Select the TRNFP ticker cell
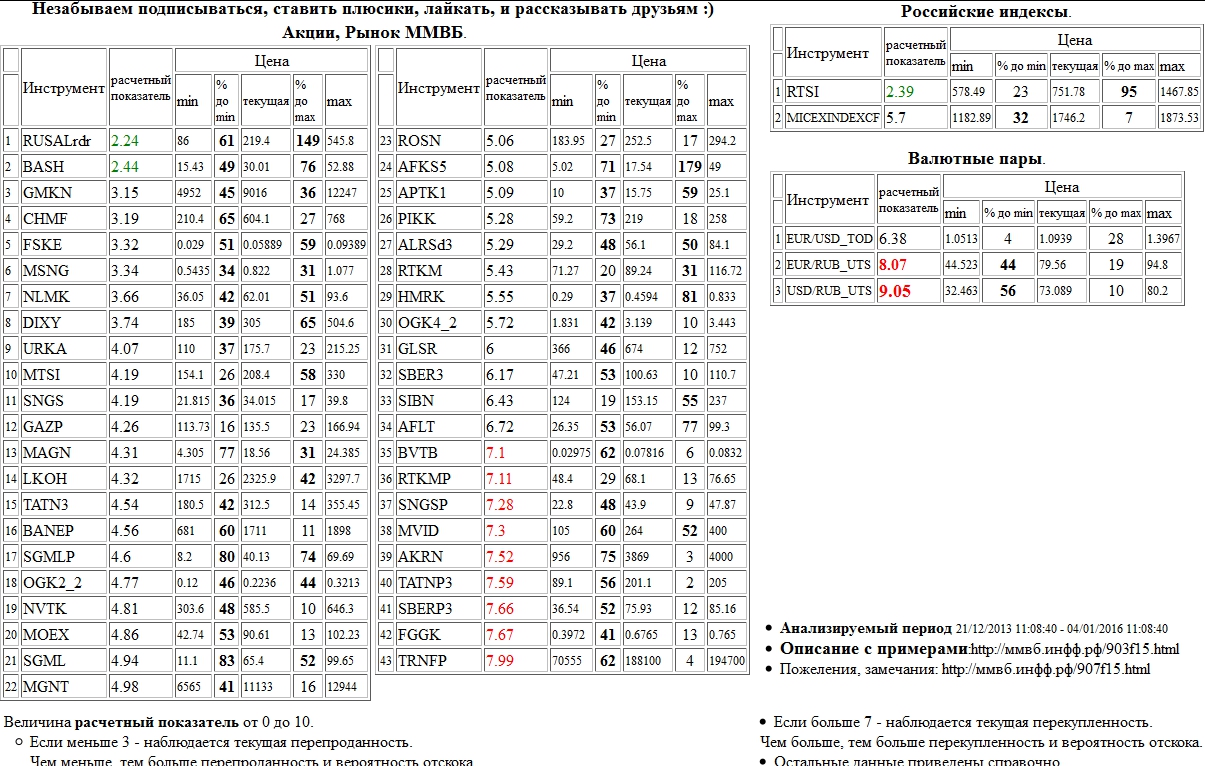The image size is (1205, 766). pos(421,661)
